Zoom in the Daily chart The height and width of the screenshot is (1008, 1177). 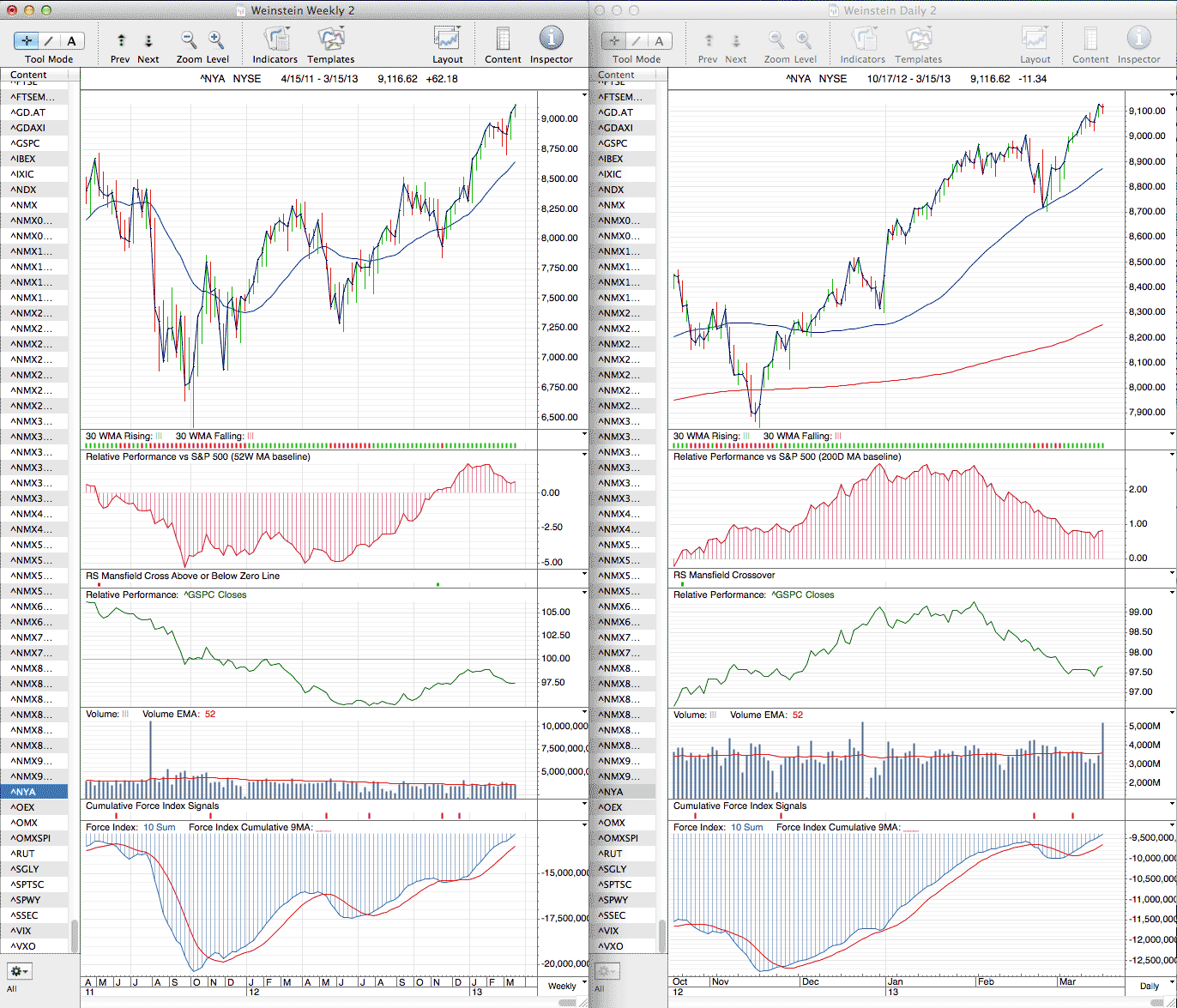(x=804, y=39)
